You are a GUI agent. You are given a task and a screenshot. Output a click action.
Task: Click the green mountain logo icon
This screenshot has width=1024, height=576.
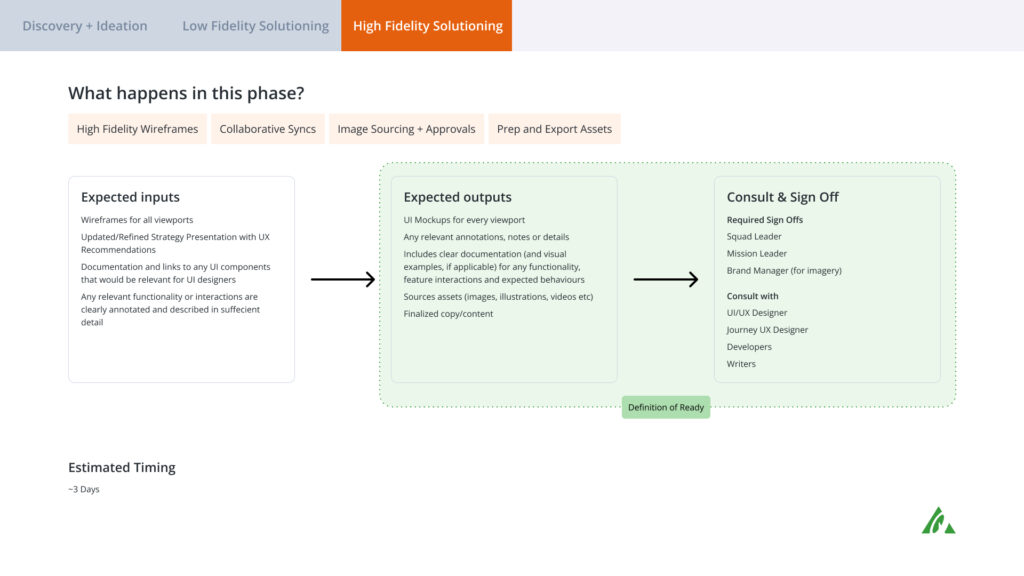click(938, 520)
